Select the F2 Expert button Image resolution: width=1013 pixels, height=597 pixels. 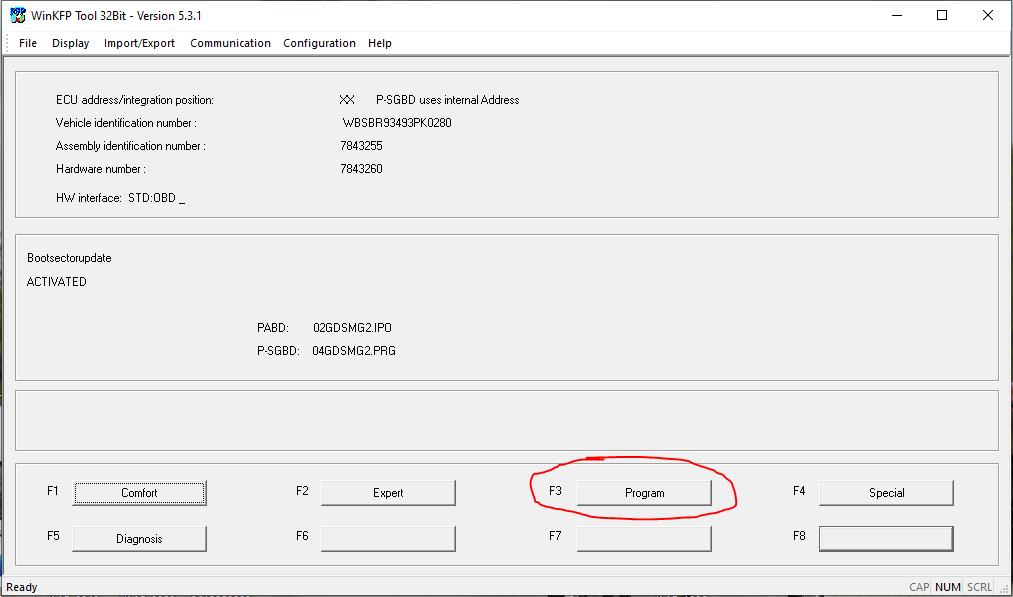point(388,493)
